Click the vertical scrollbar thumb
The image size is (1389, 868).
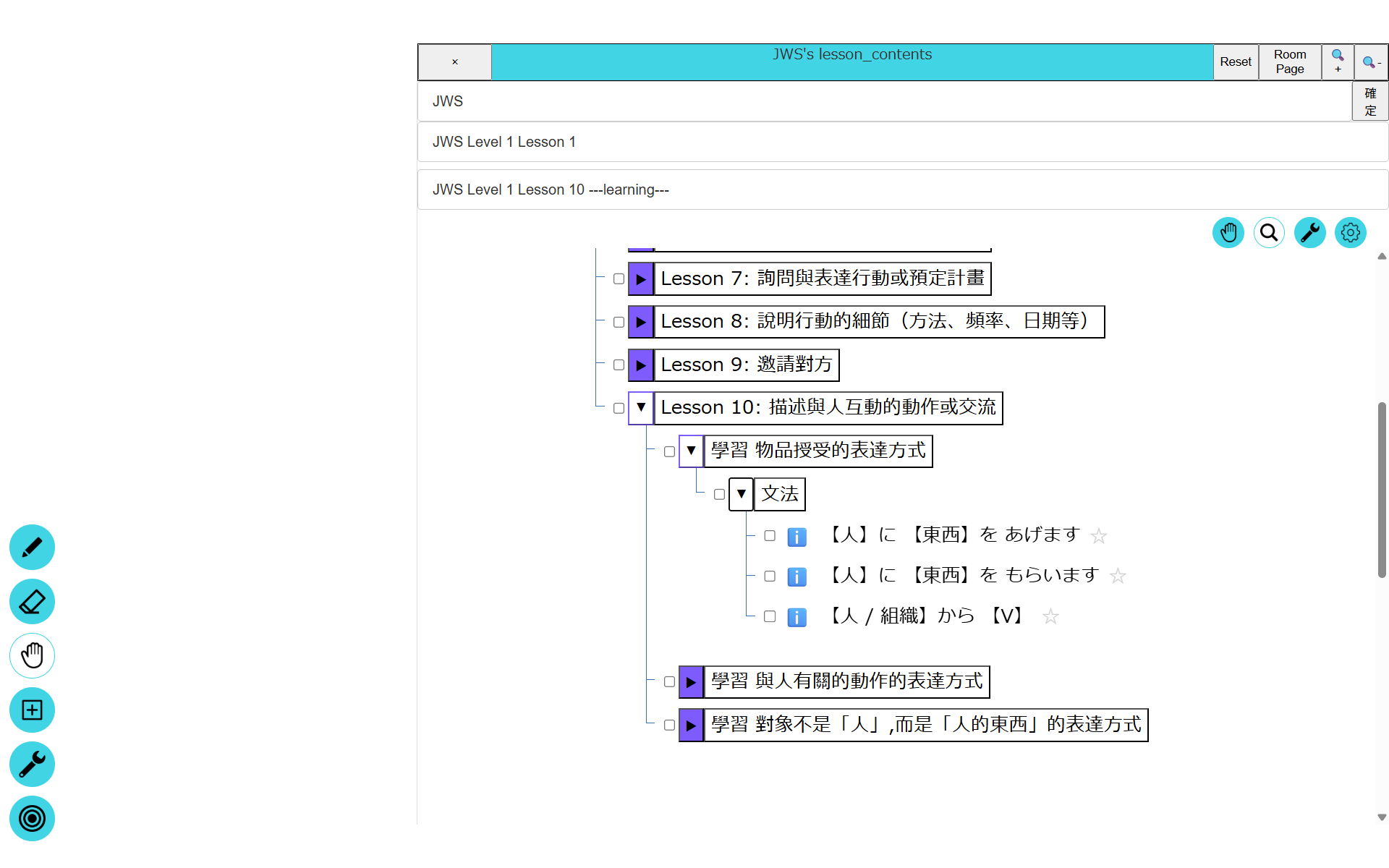pos(1382,490)
